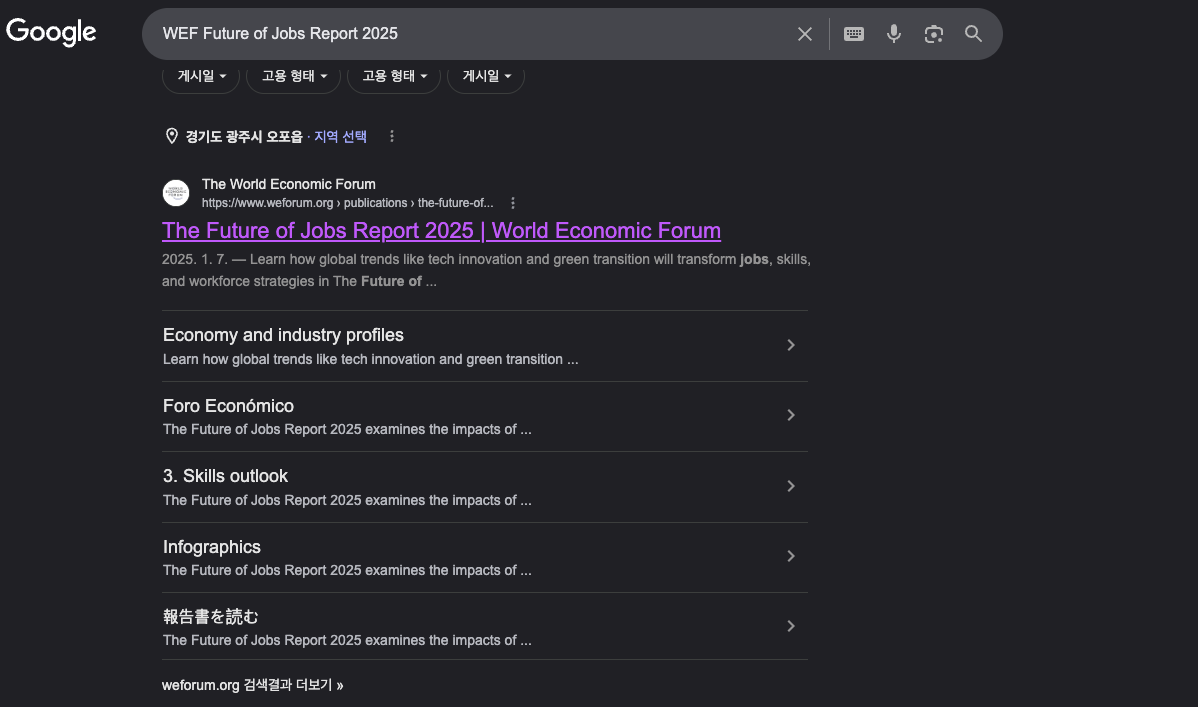Click the World Economic Forum favicon

coord(176,193)
